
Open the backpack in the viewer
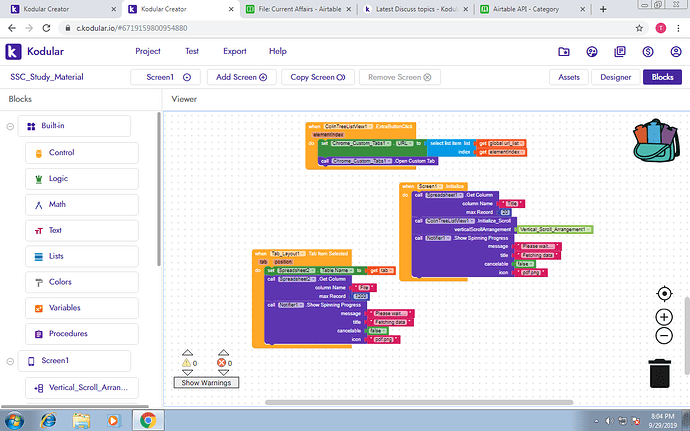coord(656,140)
